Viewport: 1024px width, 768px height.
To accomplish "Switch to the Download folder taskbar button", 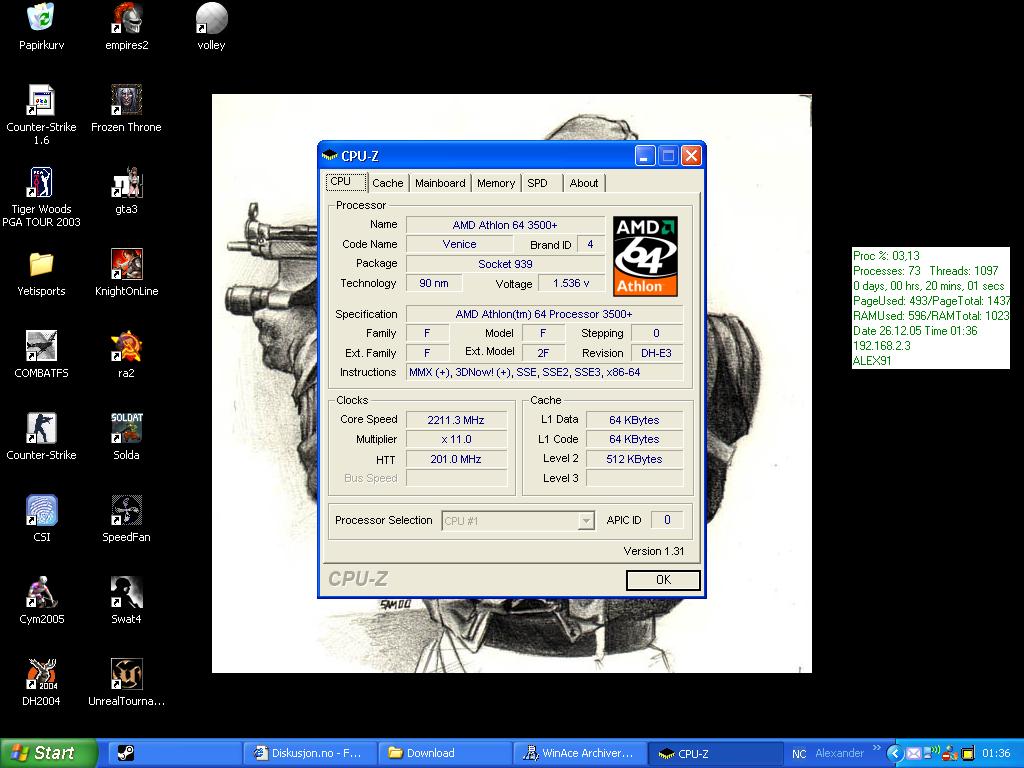I will (x=447, y=753).
